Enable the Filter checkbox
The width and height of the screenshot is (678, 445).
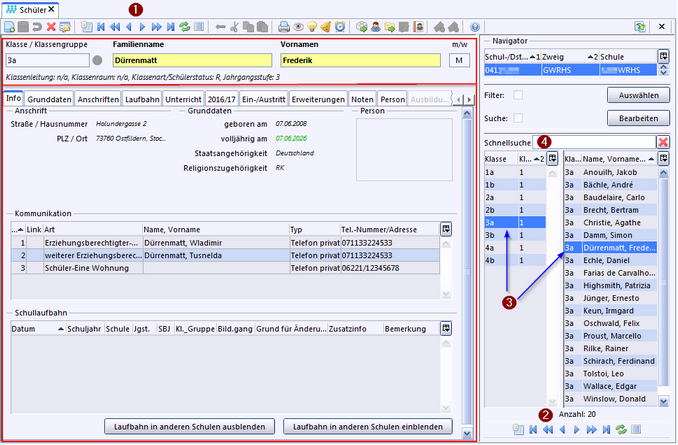[518, 95]
